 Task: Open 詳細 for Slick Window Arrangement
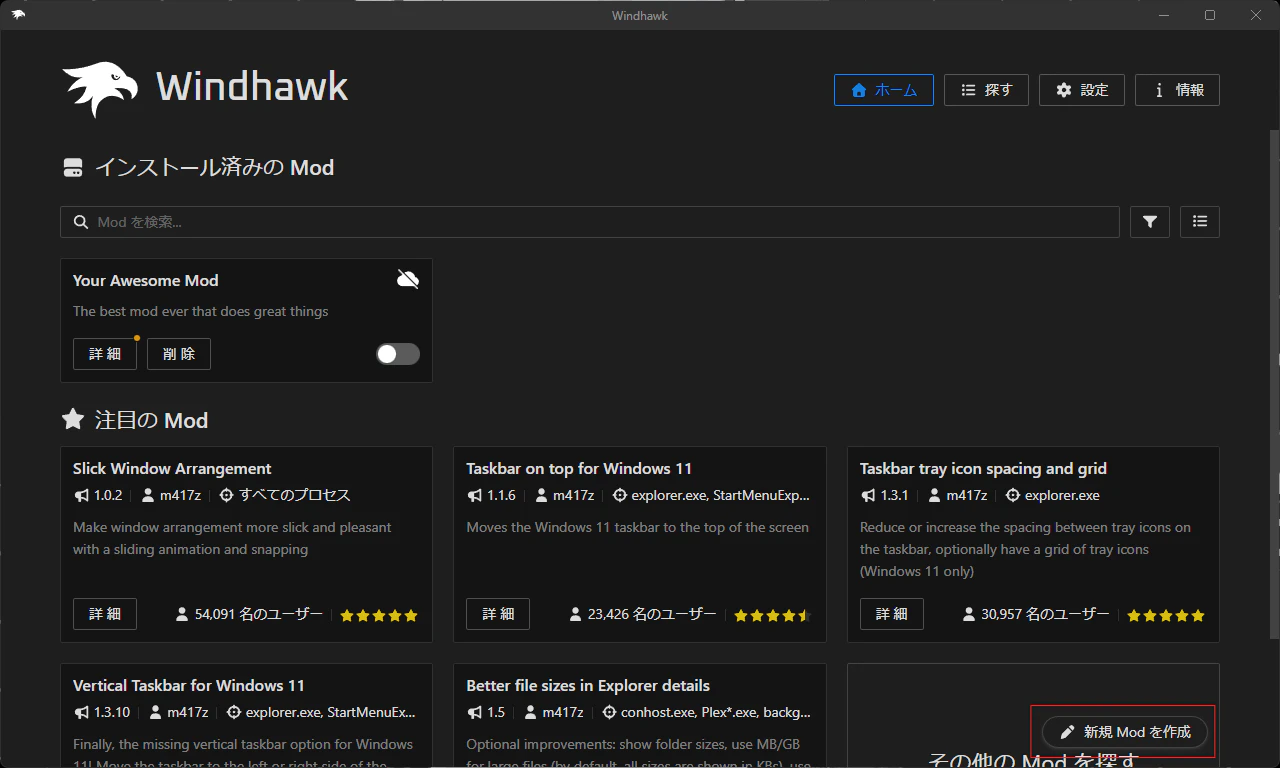point(105,614)
